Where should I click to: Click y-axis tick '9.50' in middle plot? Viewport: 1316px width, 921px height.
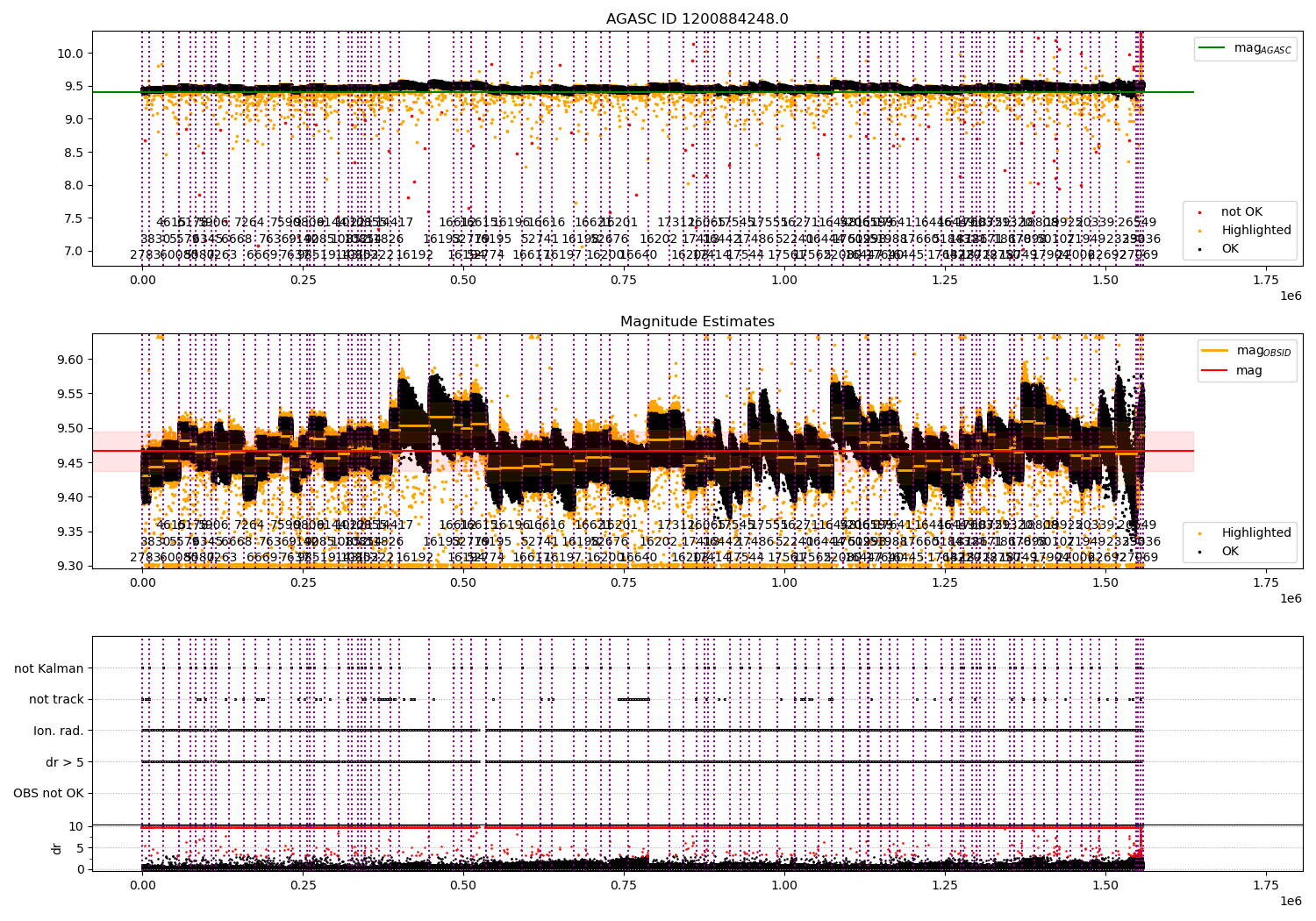[70, 429]
